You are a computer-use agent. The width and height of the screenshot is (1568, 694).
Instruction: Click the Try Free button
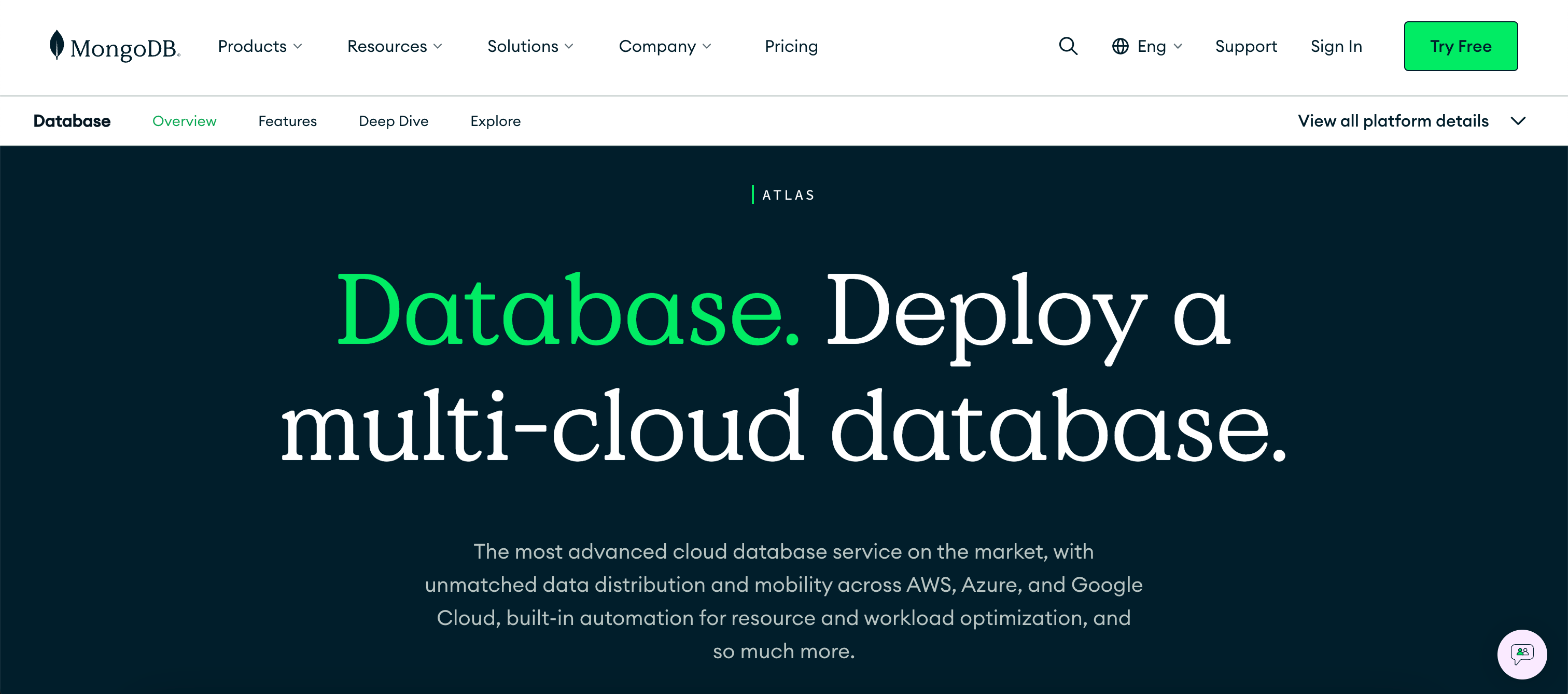(1460, 46)
